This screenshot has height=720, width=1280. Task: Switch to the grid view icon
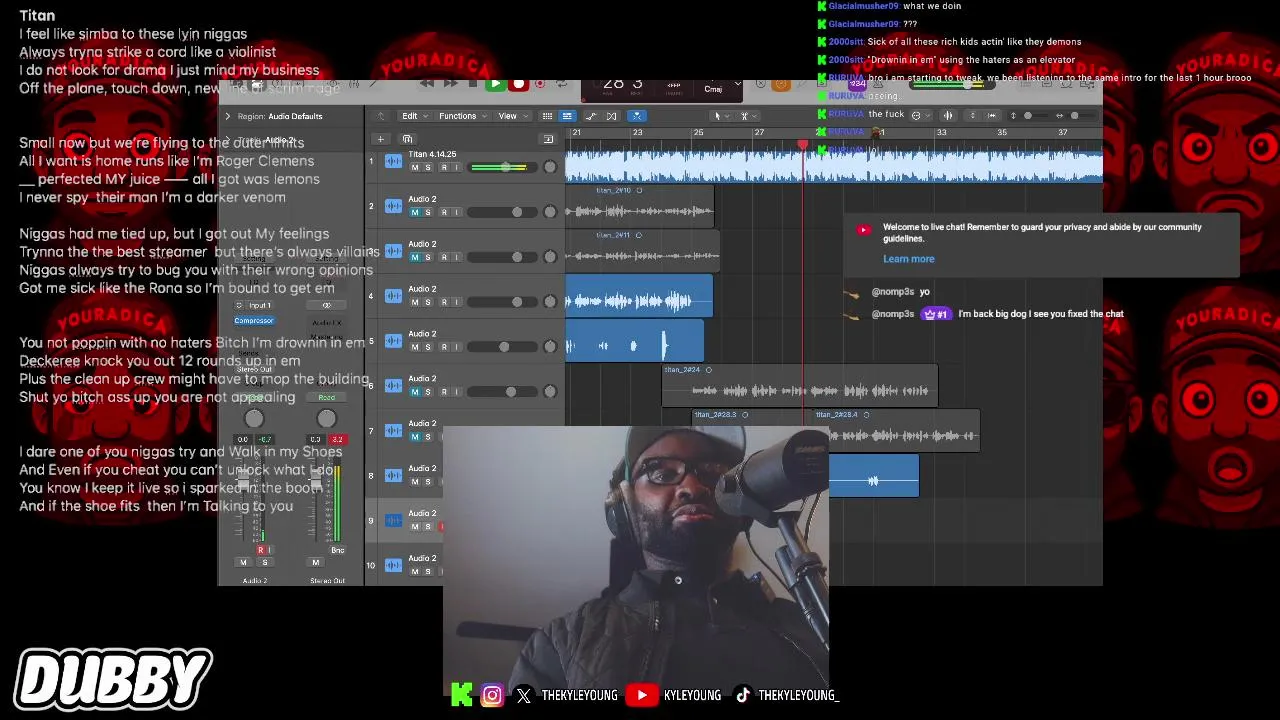pyautogui.click(x=547, y=116)
